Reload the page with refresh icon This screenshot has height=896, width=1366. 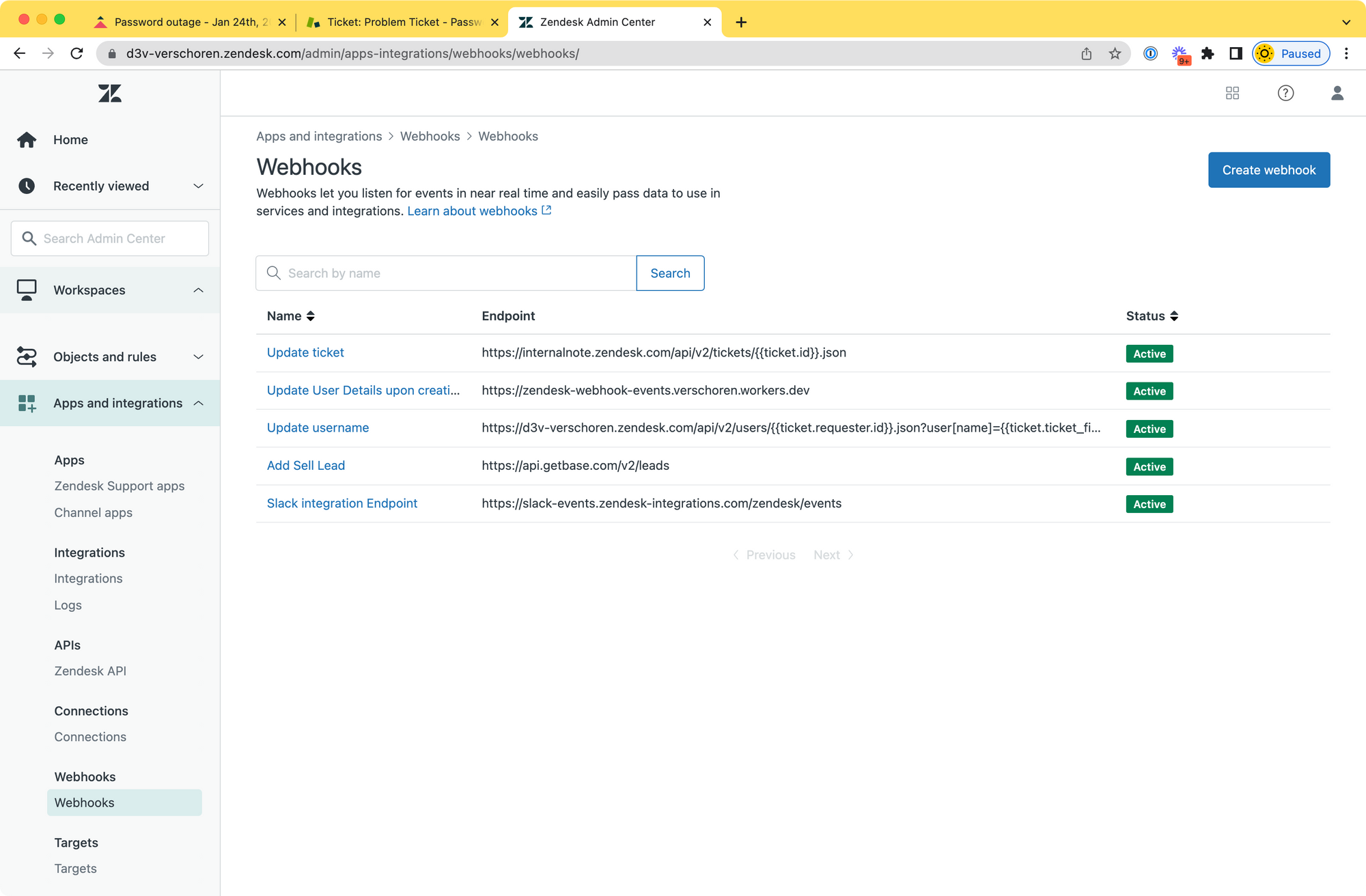tap(76, 53)
